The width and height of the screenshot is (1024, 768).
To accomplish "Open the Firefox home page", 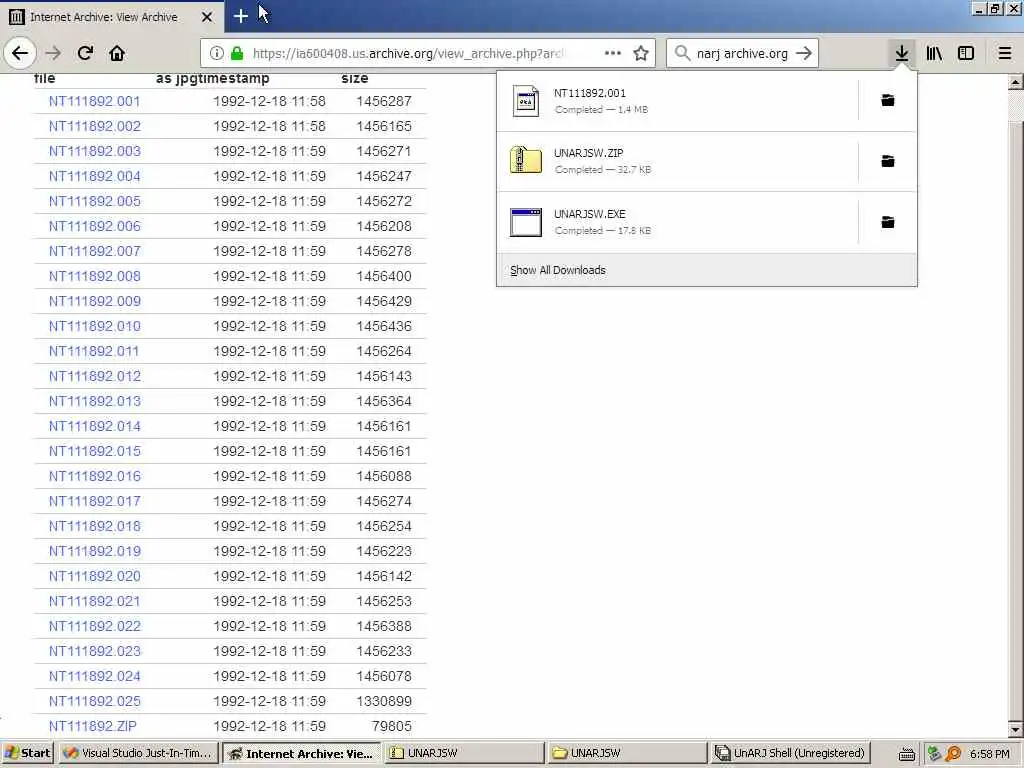I will coord(117,53).
